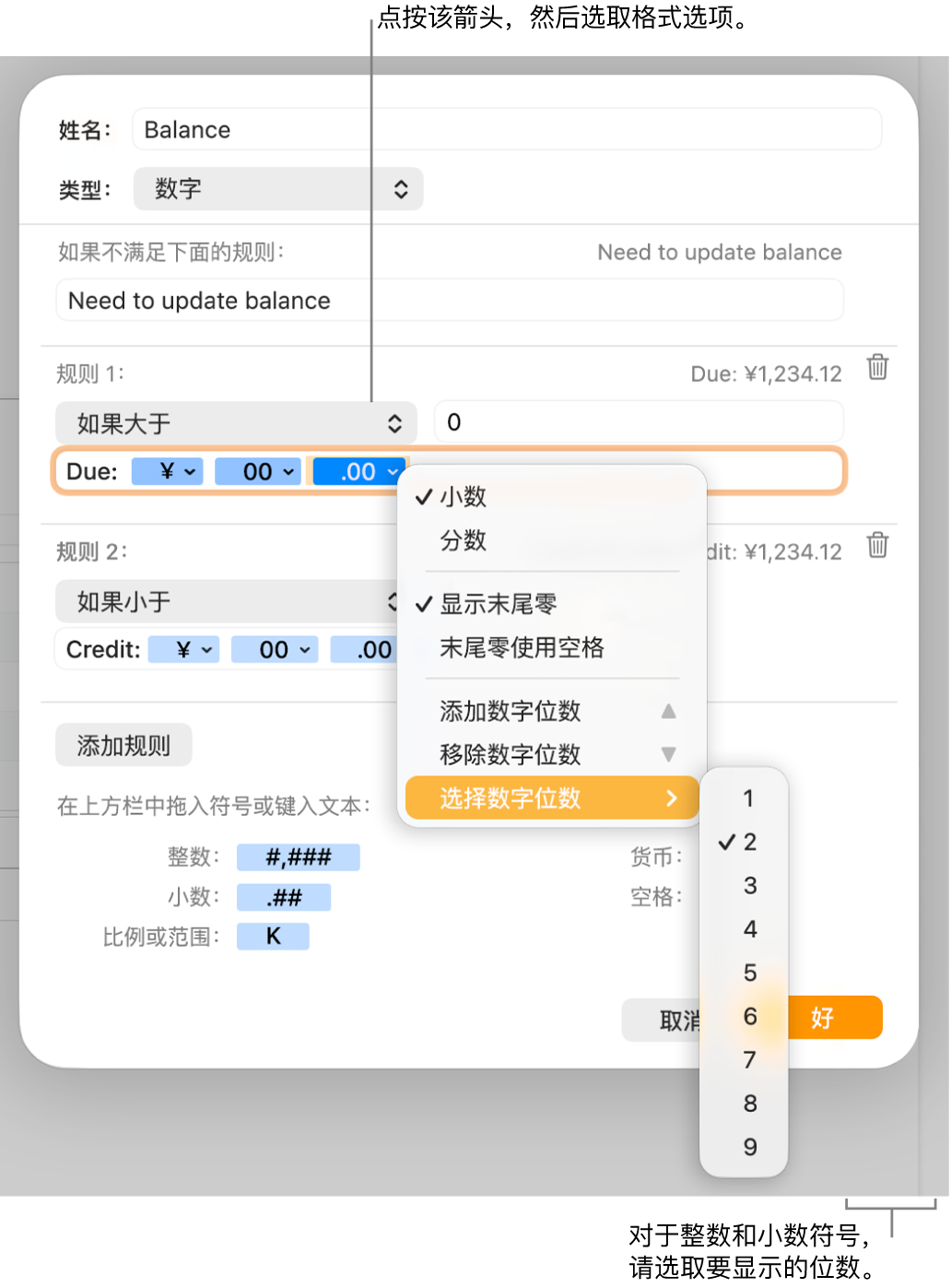Select 分数 from the format menu
Viewport: 951px width, 1288px height.
tap(464, 541)
